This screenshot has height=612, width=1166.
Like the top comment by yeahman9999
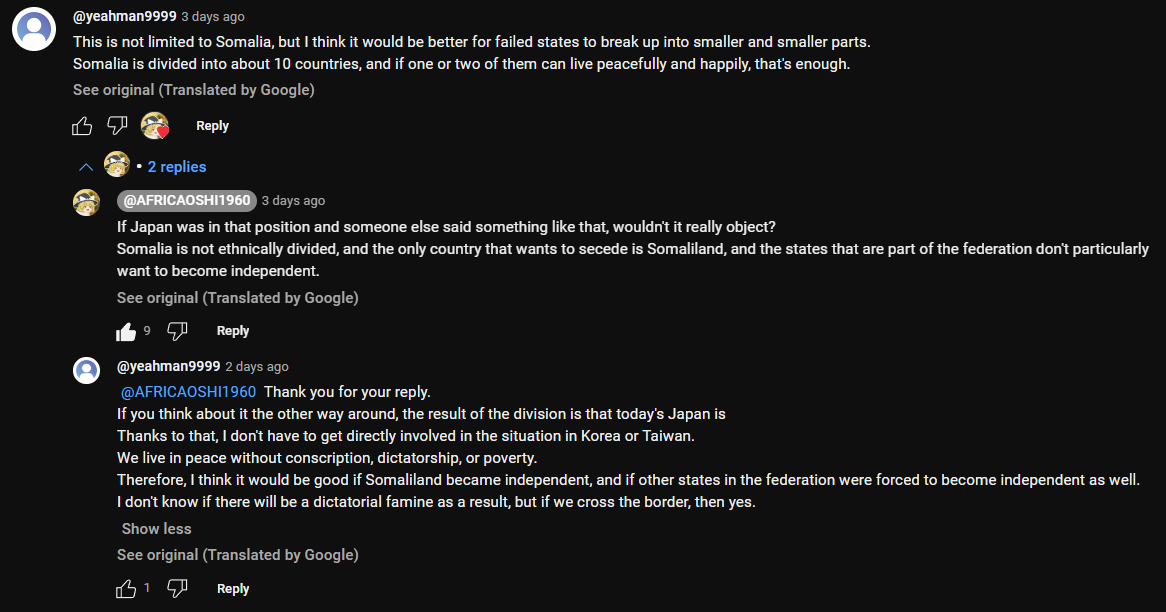click(82, 126)
